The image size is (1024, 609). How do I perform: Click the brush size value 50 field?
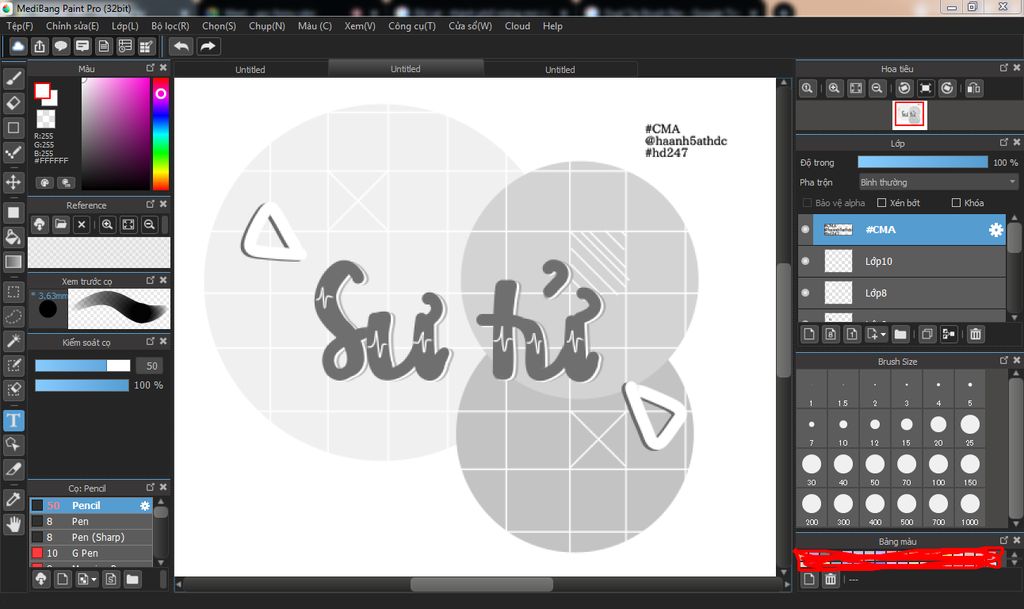(x=151, y=366)
